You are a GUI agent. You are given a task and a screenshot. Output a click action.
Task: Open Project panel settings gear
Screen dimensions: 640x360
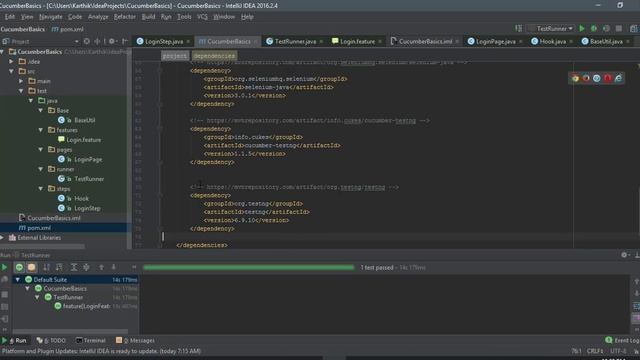111,41
